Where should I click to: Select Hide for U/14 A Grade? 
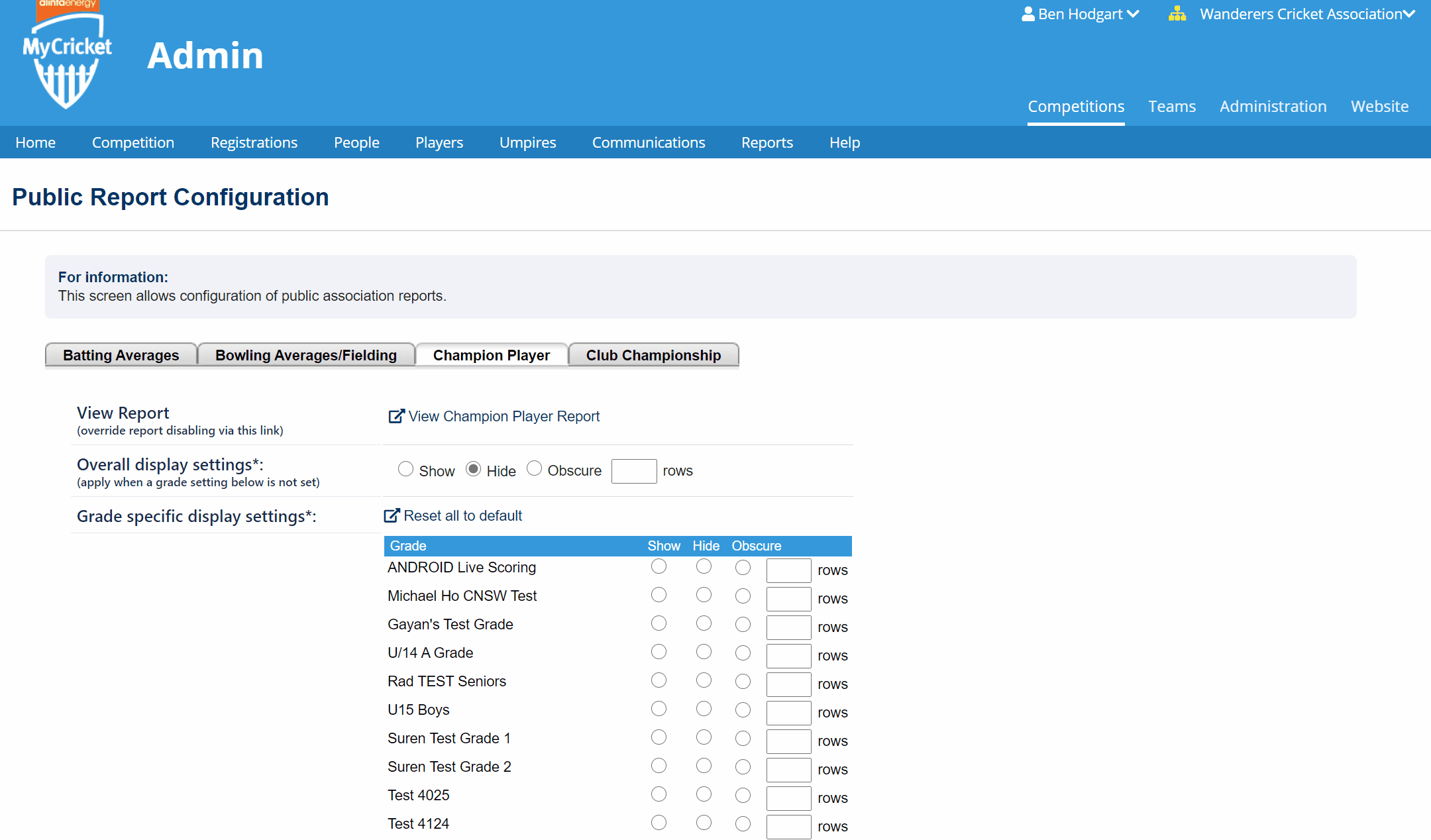704,652
